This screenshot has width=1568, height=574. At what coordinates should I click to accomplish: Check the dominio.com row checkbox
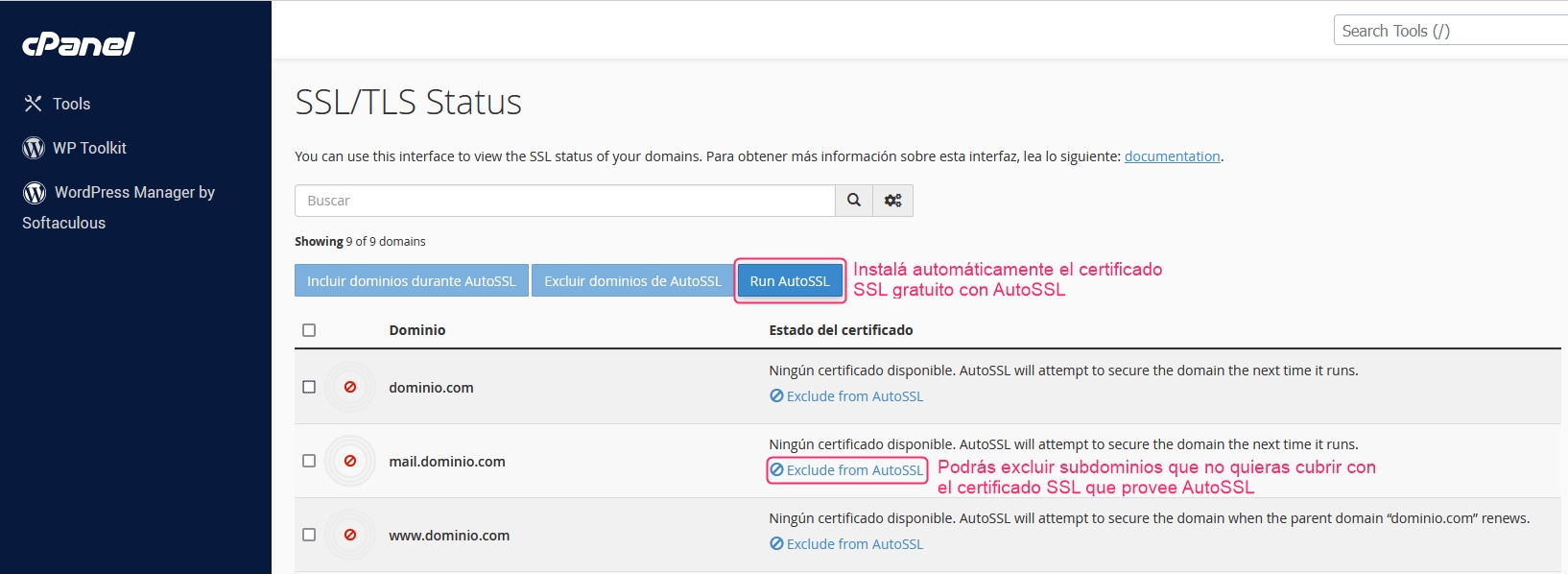(x=309, y=387)
